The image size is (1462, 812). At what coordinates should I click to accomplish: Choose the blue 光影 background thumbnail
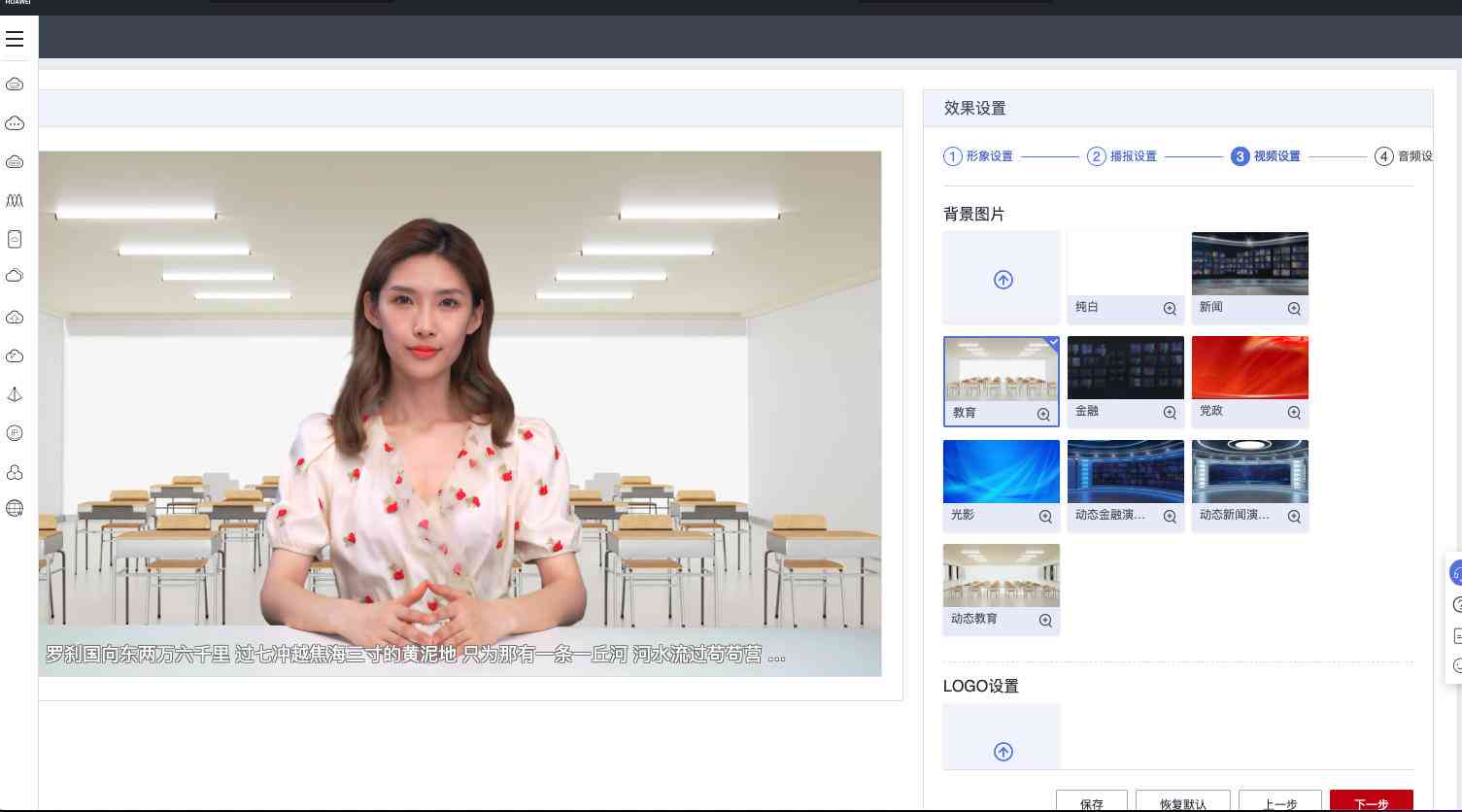point(1002,472)
